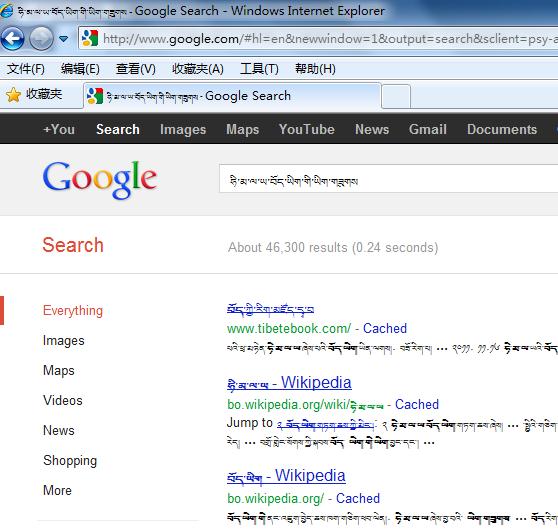
Task: Filter results by Shopping in sidebar
Action: click(70, 460)
